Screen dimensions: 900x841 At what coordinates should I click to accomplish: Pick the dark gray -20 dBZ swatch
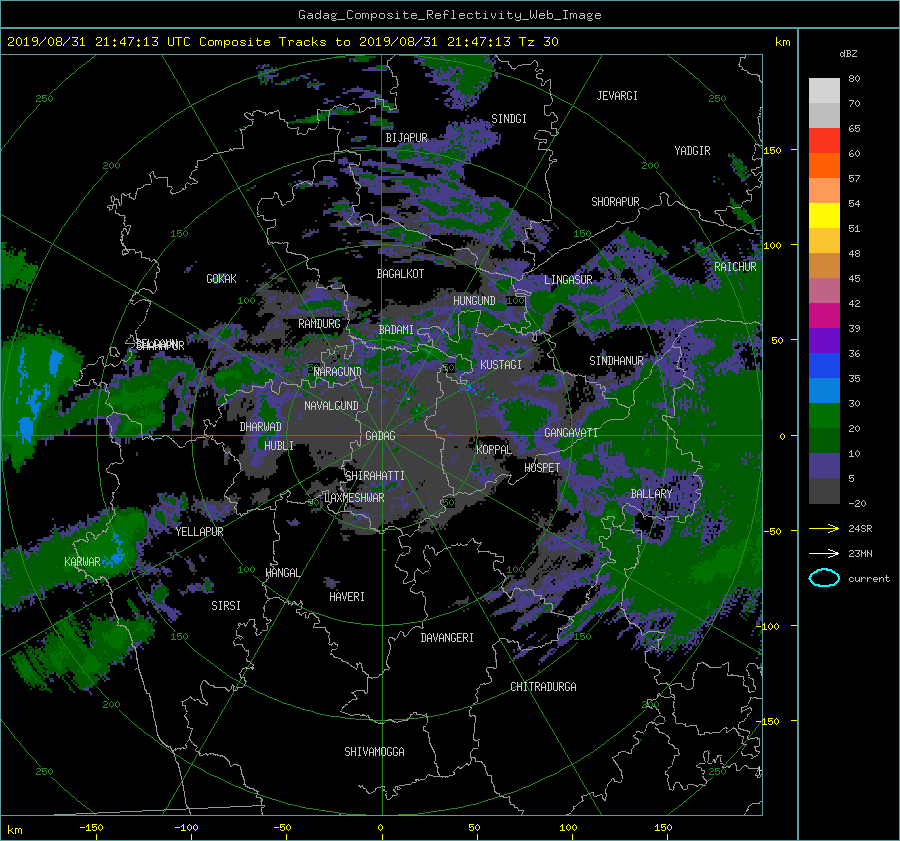pyautogui.click(x=824, y=490)
